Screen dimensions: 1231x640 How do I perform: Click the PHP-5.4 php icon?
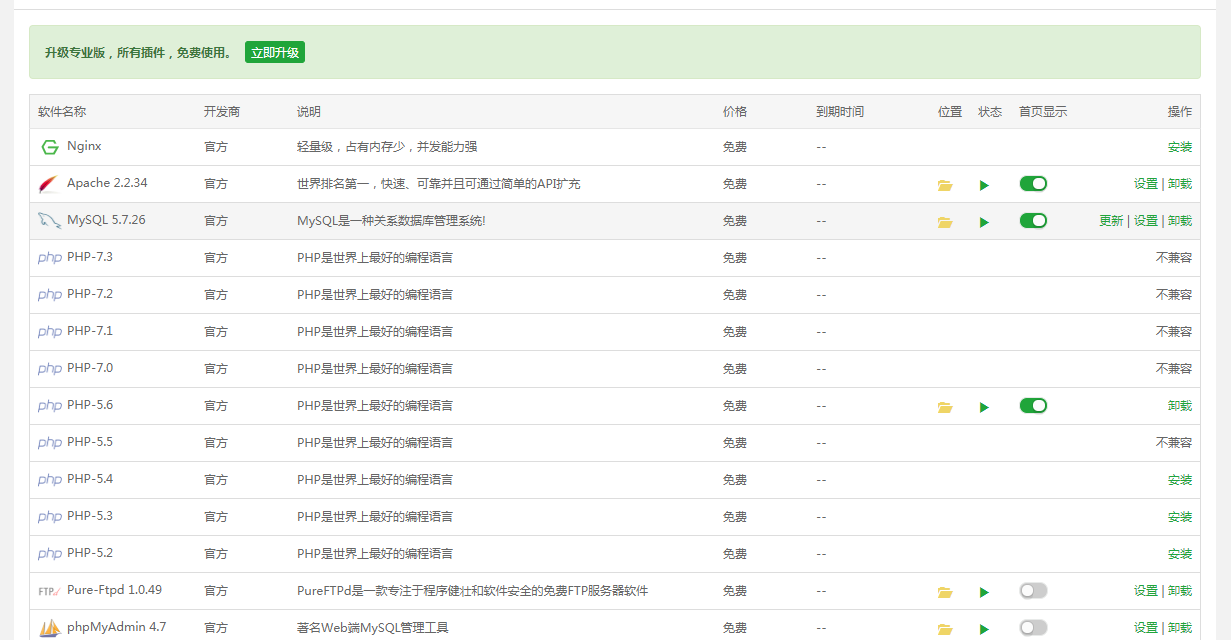[50, 480]
